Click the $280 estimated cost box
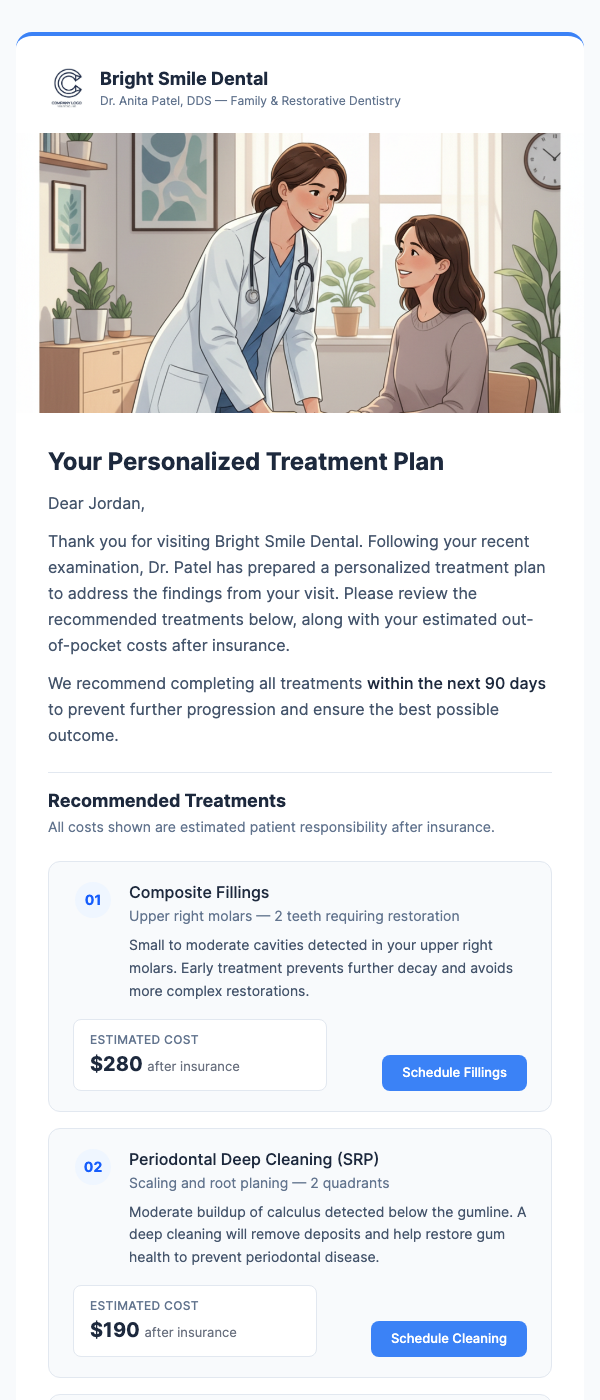Viewport: 600px width, 1400px height. click(200, 1054)
